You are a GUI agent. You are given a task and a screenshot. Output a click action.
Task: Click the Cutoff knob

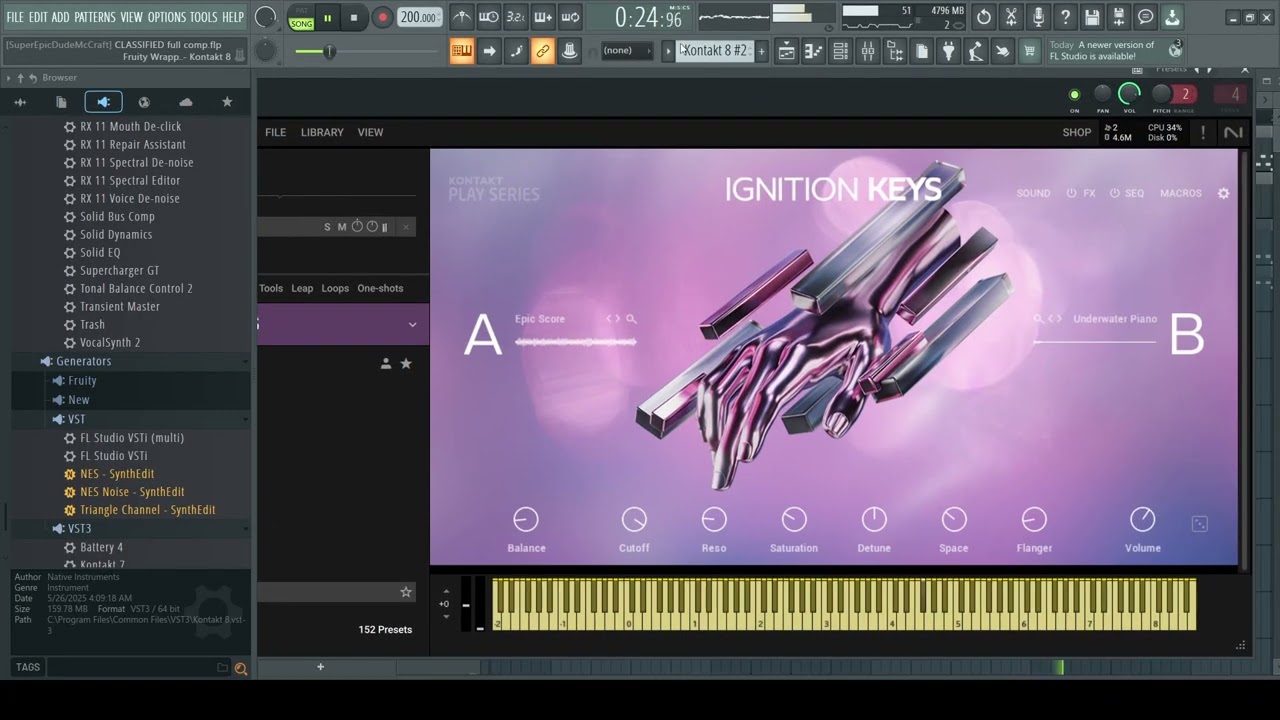634,519
